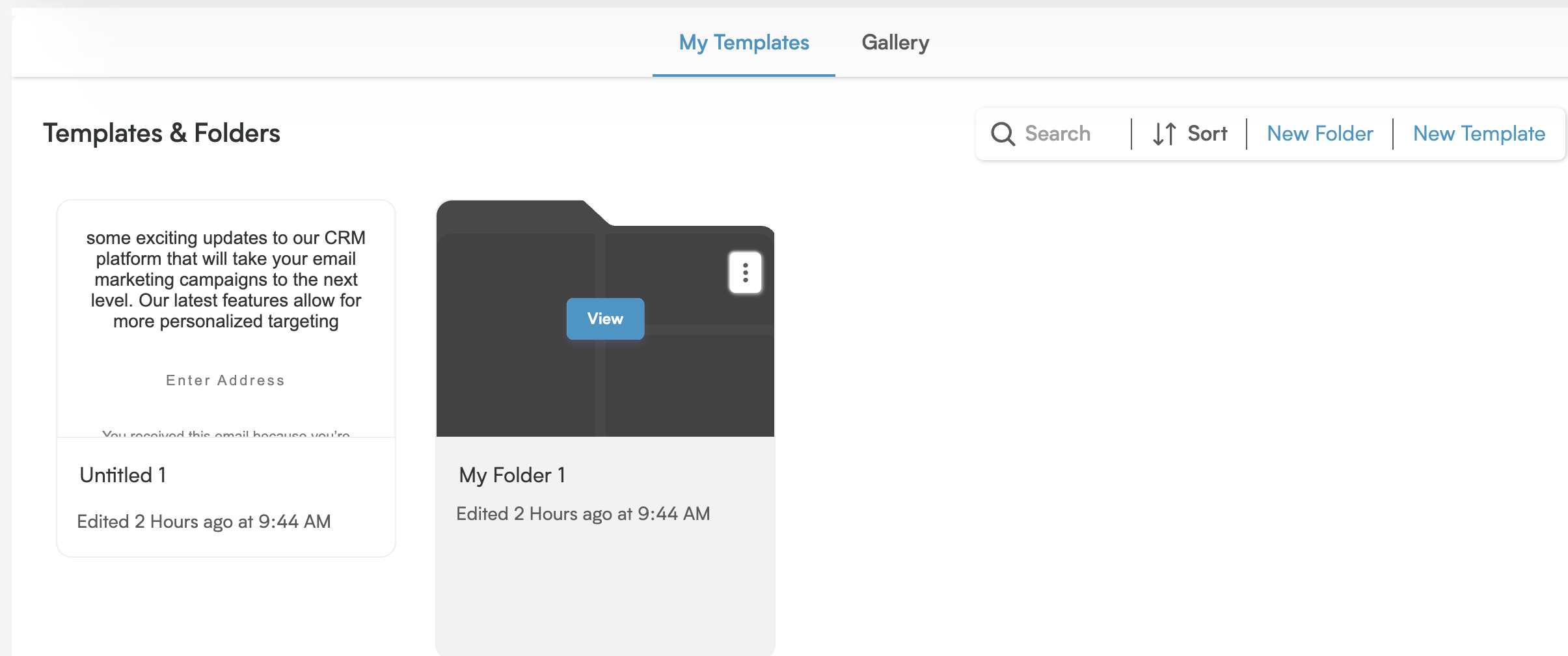This screenshot has height=656, width=1568.
Task: Click the My Folder 1 edited timestamp
Action: [583, 514]
